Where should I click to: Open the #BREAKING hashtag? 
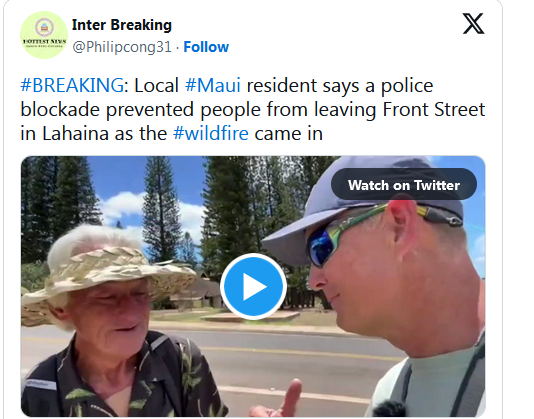tap(72, 85)
